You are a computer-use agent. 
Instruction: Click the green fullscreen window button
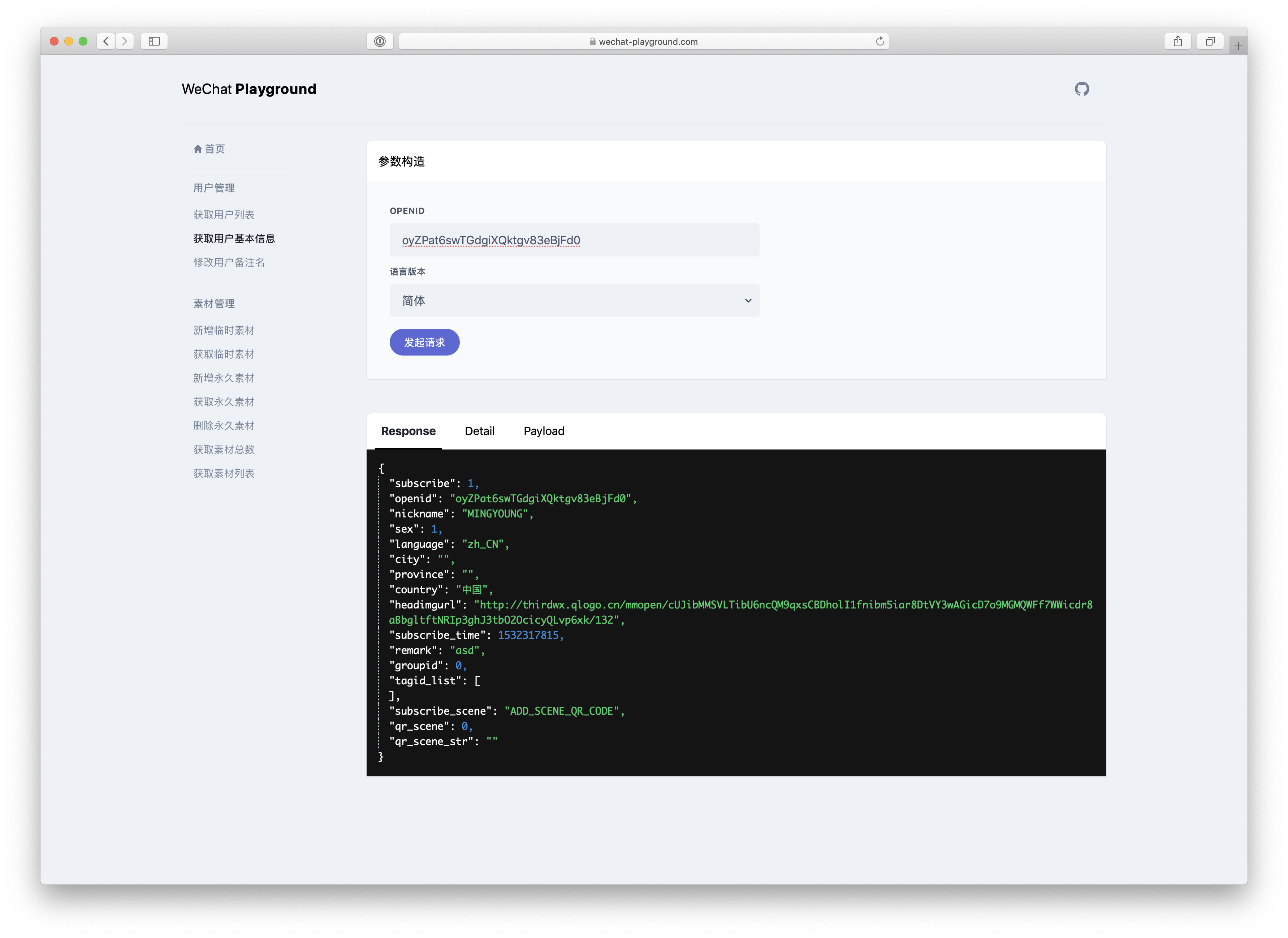click(x=83, y=41)
